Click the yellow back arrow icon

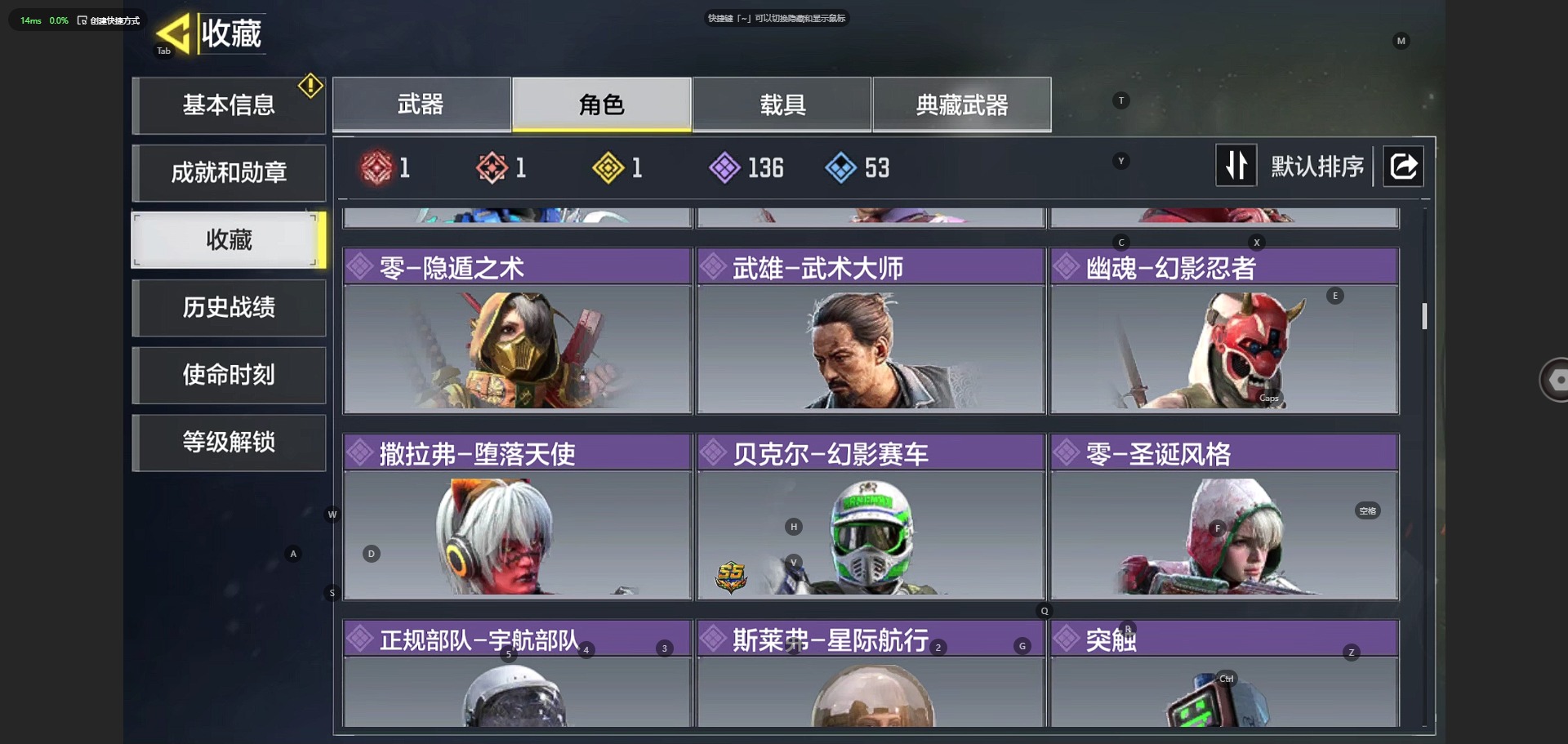tap(173, 33)
